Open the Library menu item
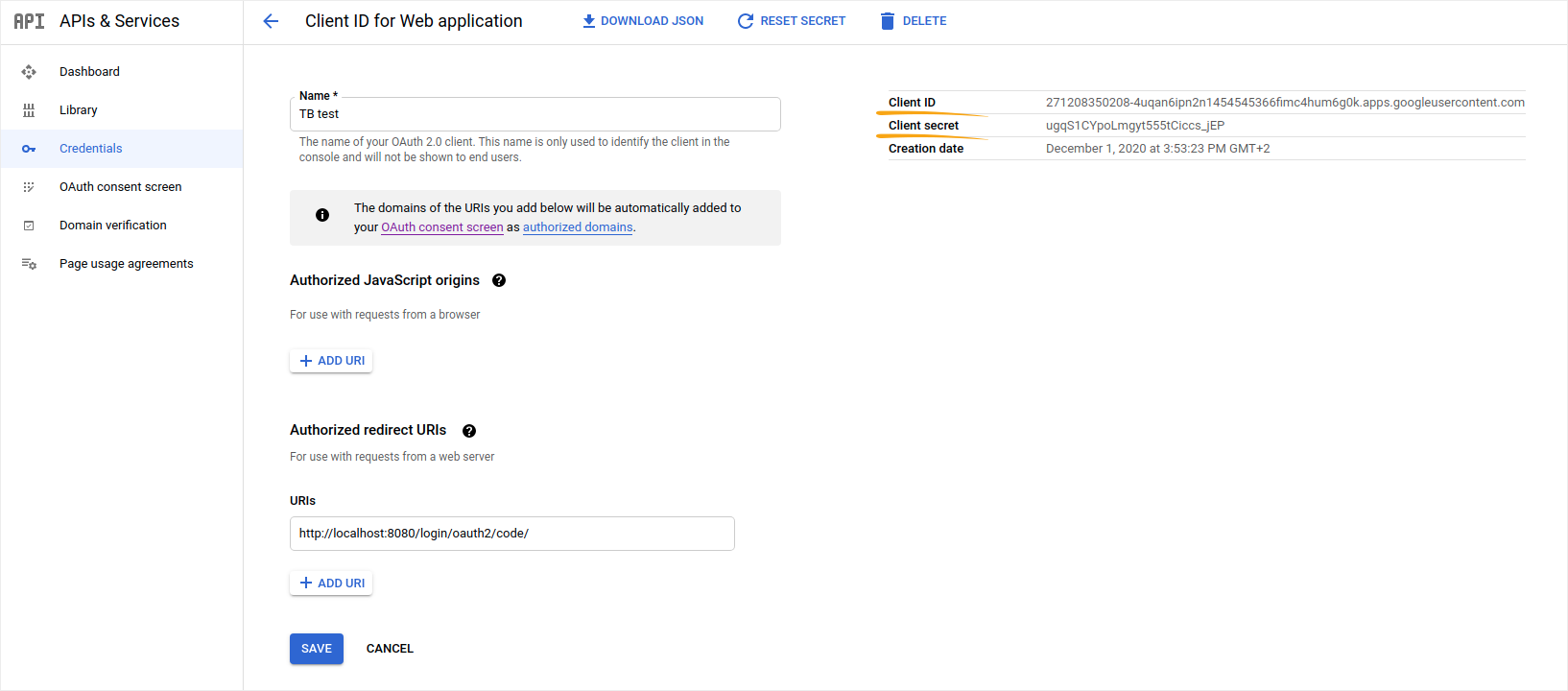Image resolution: width=1568 pixels, height=691 pixels. [x=79, y=110]
